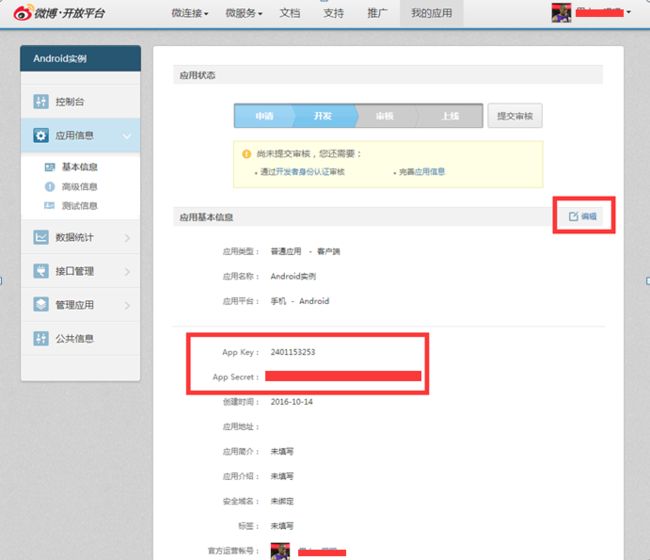Click the 编辑 link for basic info
650x560 pixels.
click(589, 216)
